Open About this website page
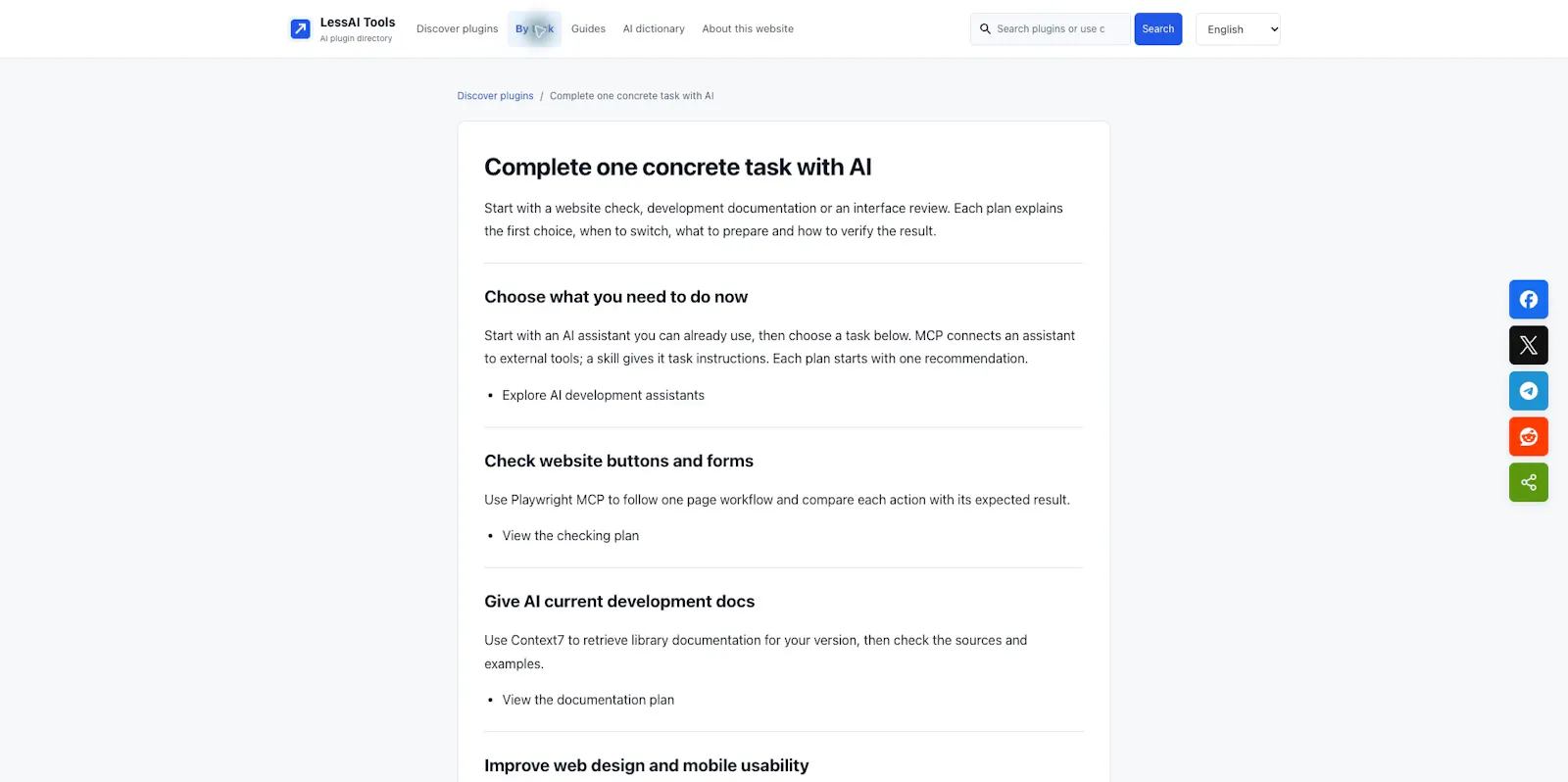This screenshot has height=782, width=1568. tap(748, 29)
